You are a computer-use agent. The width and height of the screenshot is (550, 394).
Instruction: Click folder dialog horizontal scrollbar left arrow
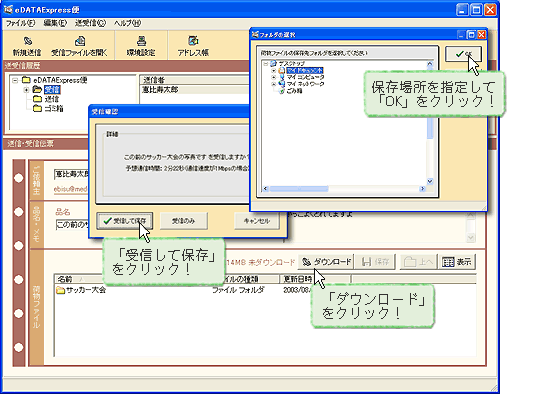point(266,189)
